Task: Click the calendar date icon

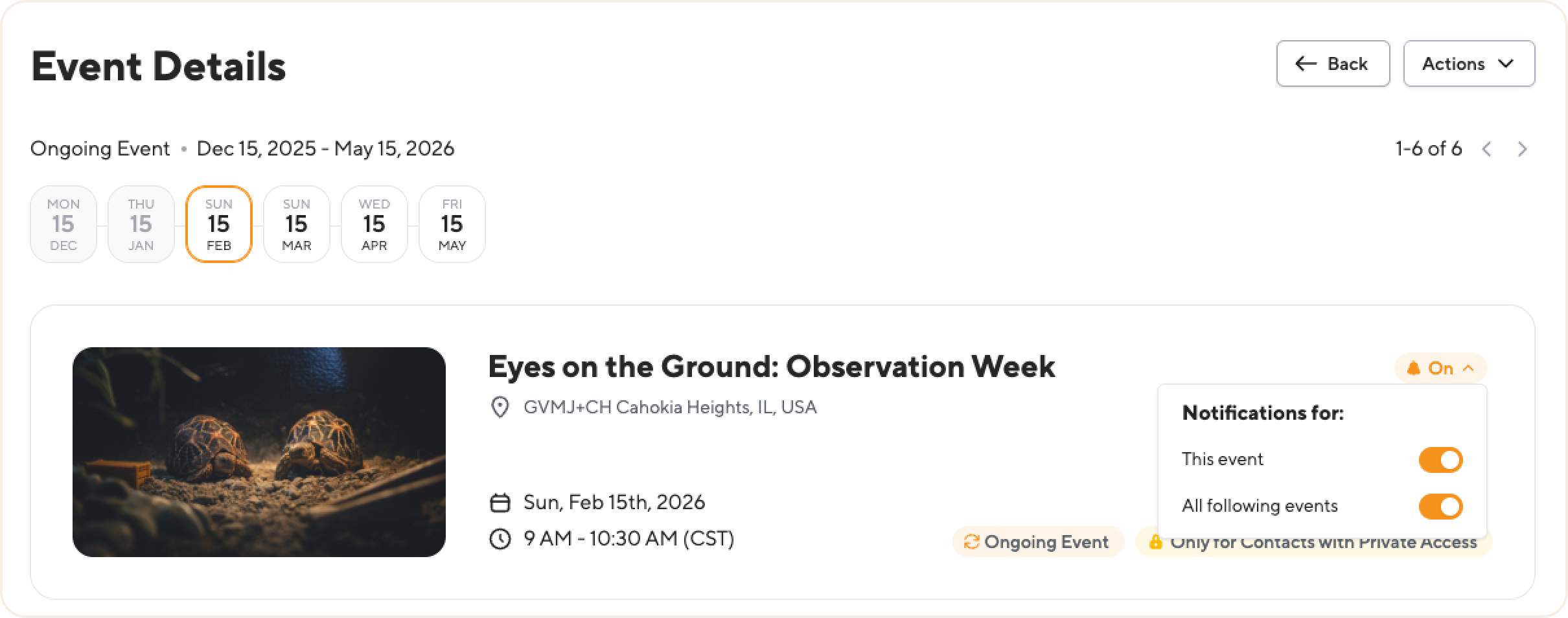Action: tap(500, 503)
